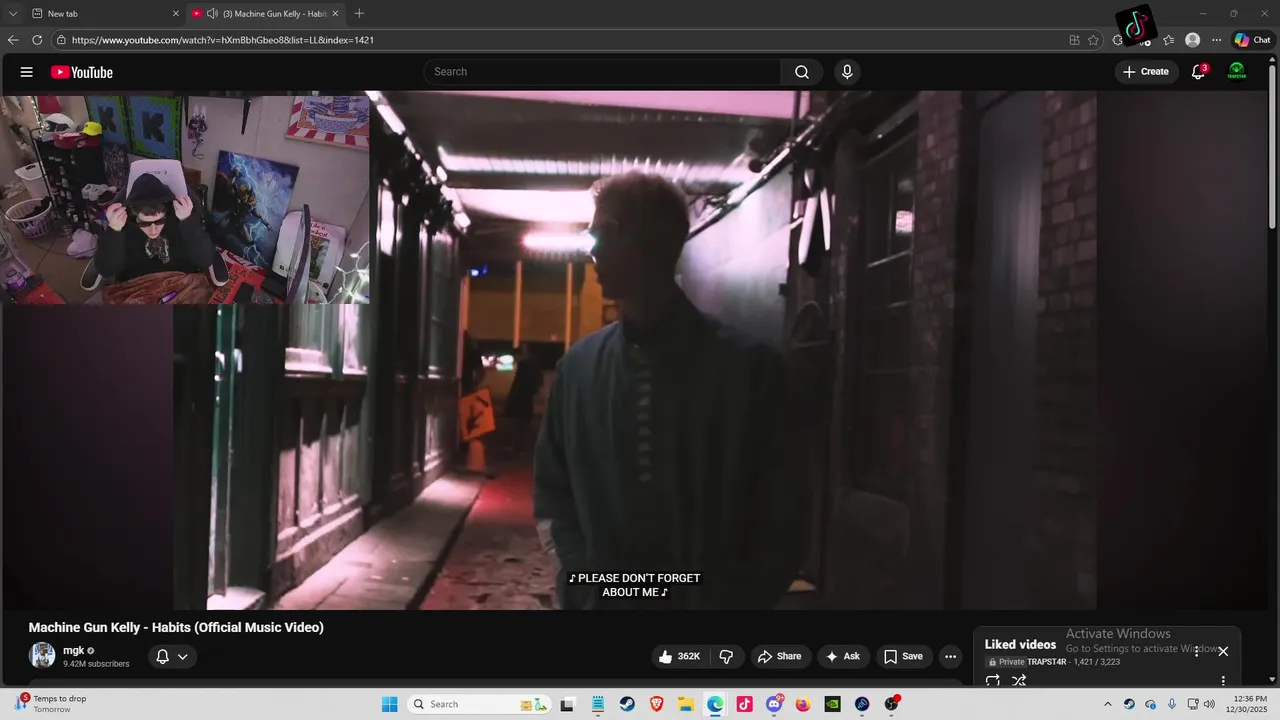This screenshot has height=720, width=1280.
Task: Open the YouTube guide hamburger menu
Action: click(x=27, y=72)
